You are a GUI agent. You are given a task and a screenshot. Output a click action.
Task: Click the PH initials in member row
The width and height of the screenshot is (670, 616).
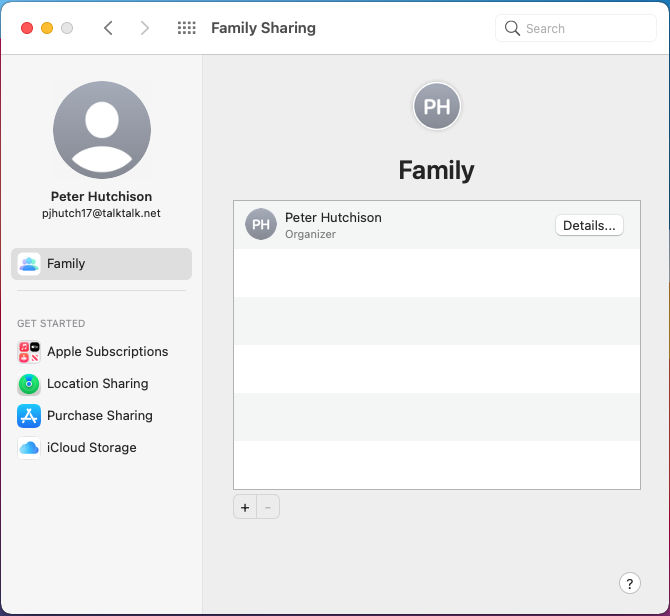click(261, 225)
